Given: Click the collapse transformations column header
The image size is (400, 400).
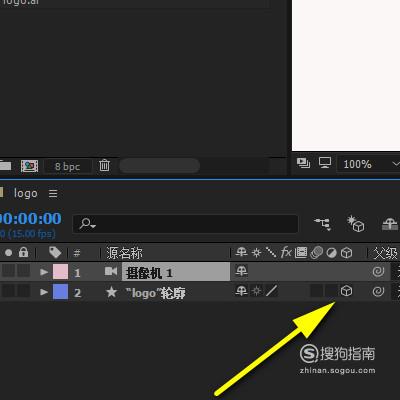Looking at the screenshot, I should [x=256, y=253].
